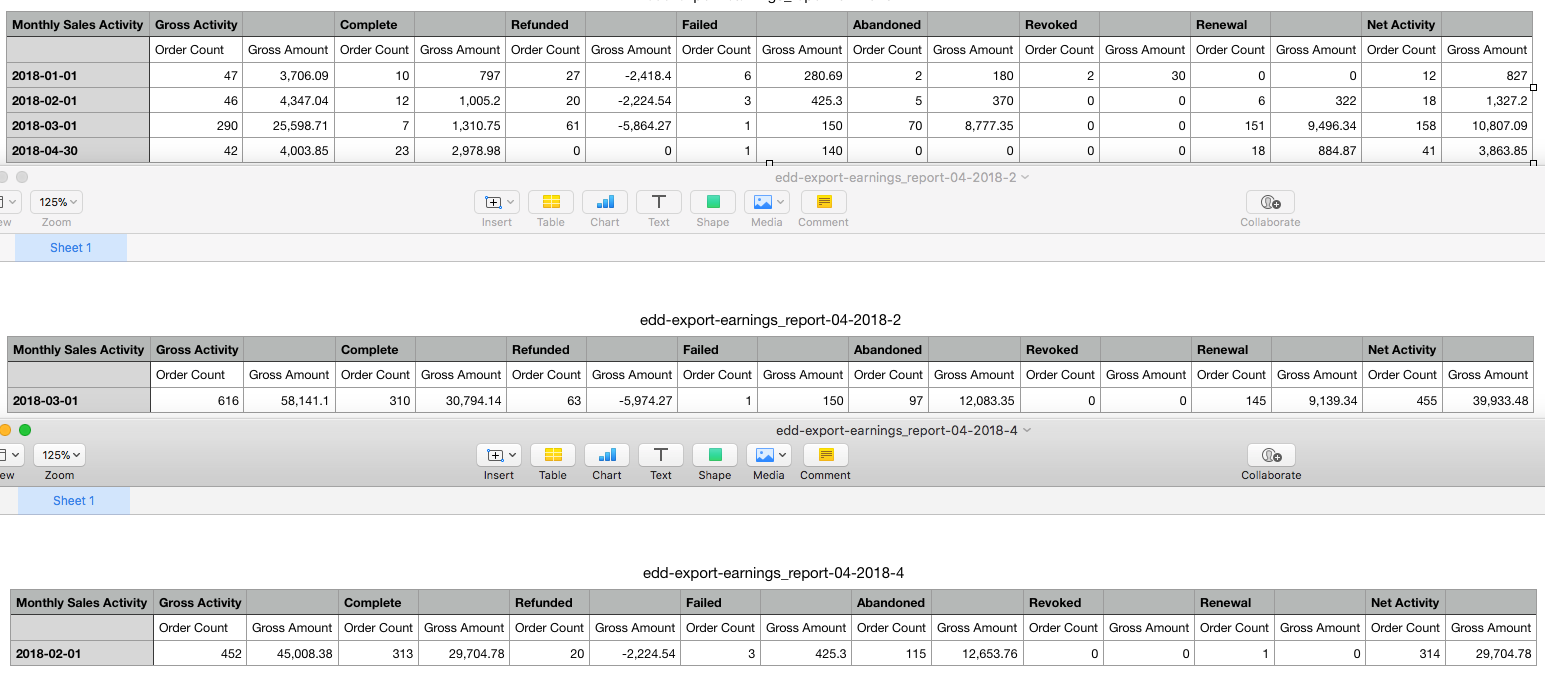Open Media picker in 04-2018-4 window toolbar
The height and width of the screenshot is (674, 1545).
[x=769, y=455]
